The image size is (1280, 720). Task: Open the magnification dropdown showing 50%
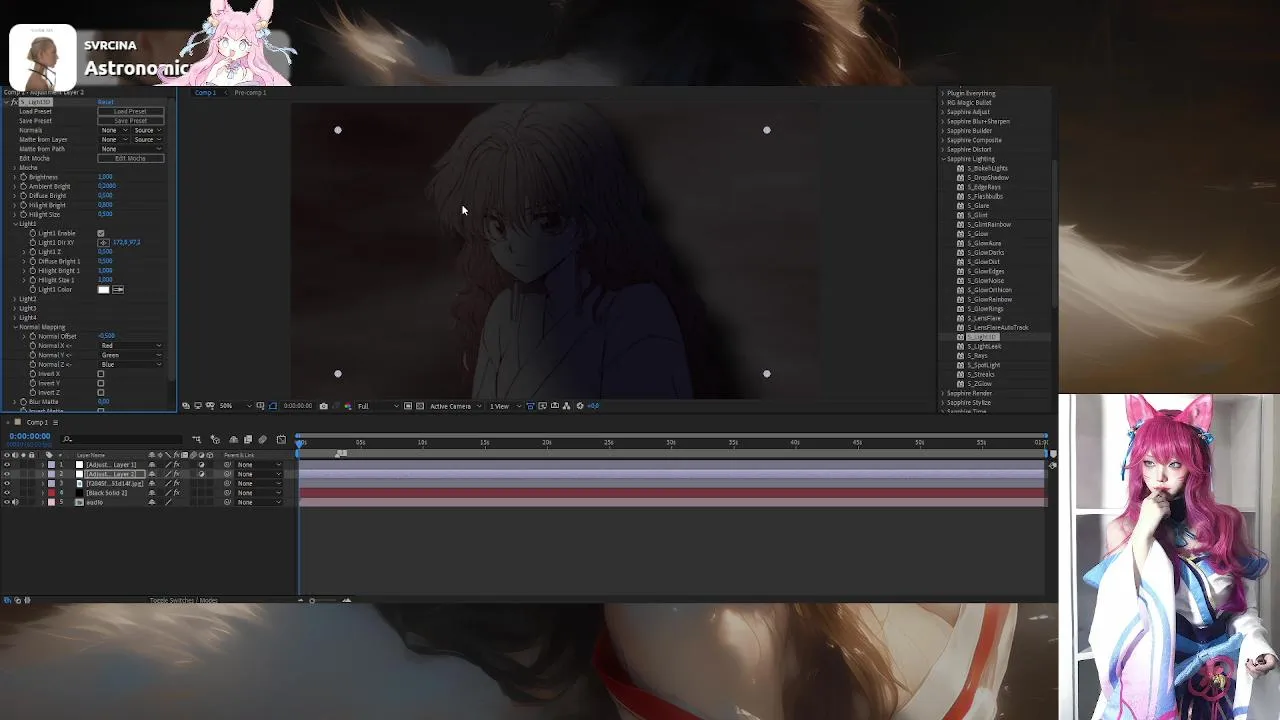234,406
